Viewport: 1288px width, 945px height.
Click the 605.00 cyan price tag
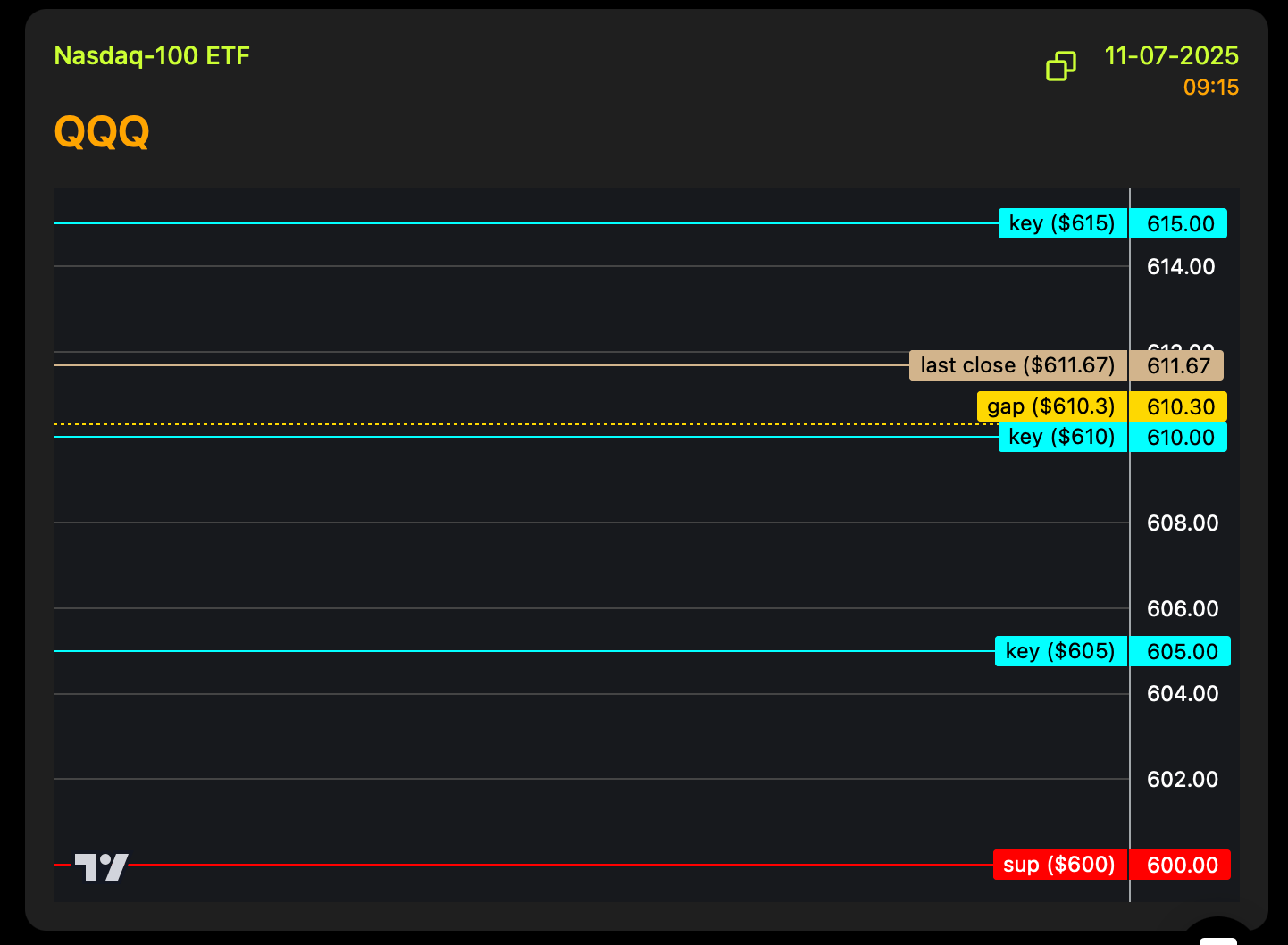click(1182, 651)
